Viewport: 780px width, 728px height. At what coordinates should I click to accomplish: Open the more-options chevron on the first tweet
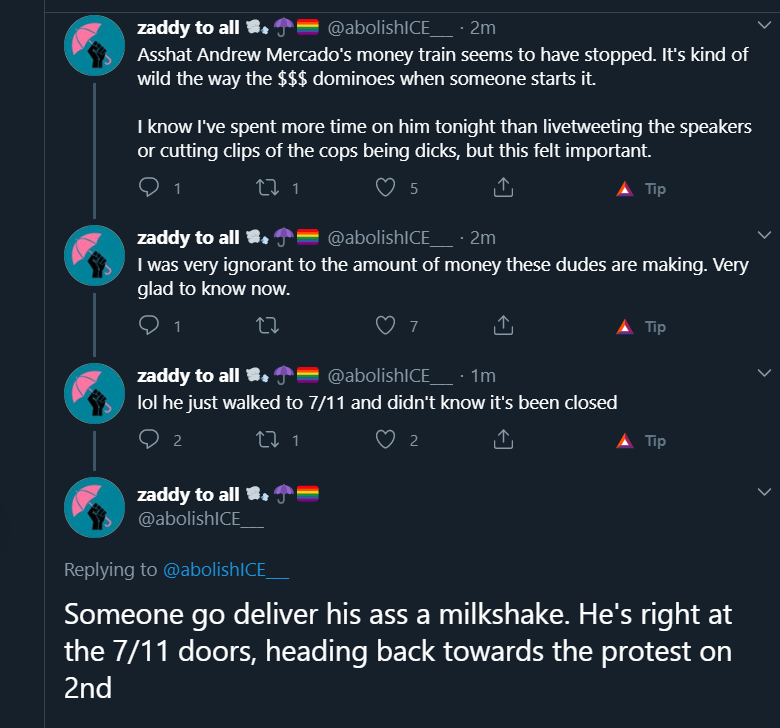764,24
